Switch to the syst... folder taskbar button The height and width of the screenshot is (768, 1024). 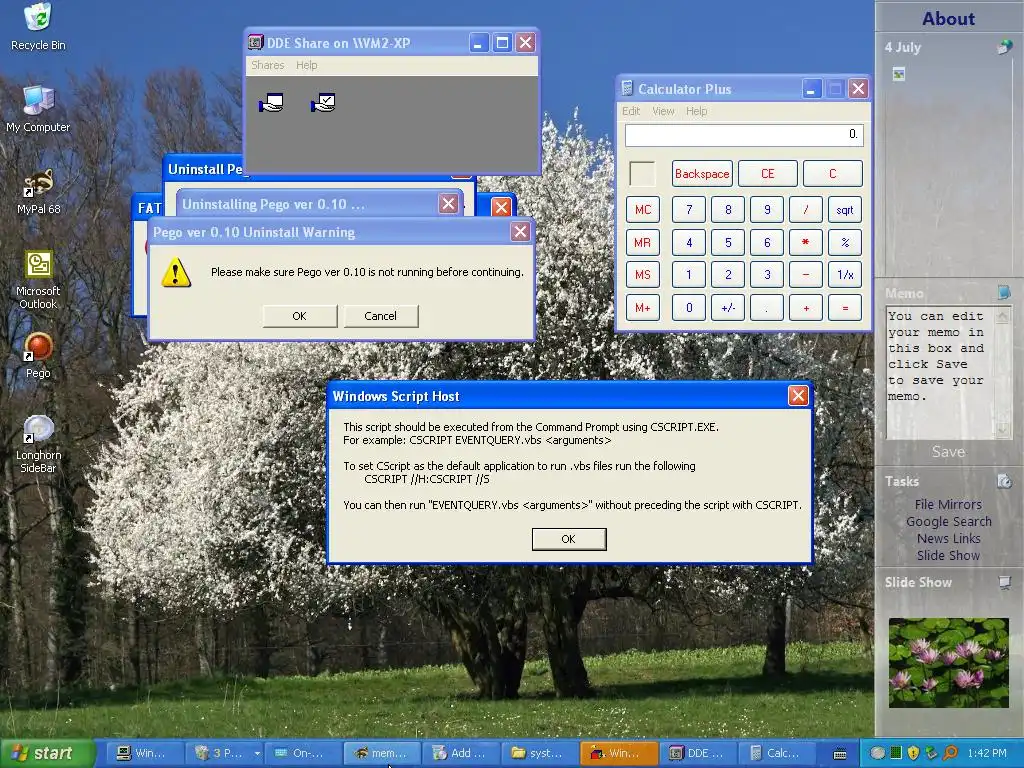[x=539, y=753]
